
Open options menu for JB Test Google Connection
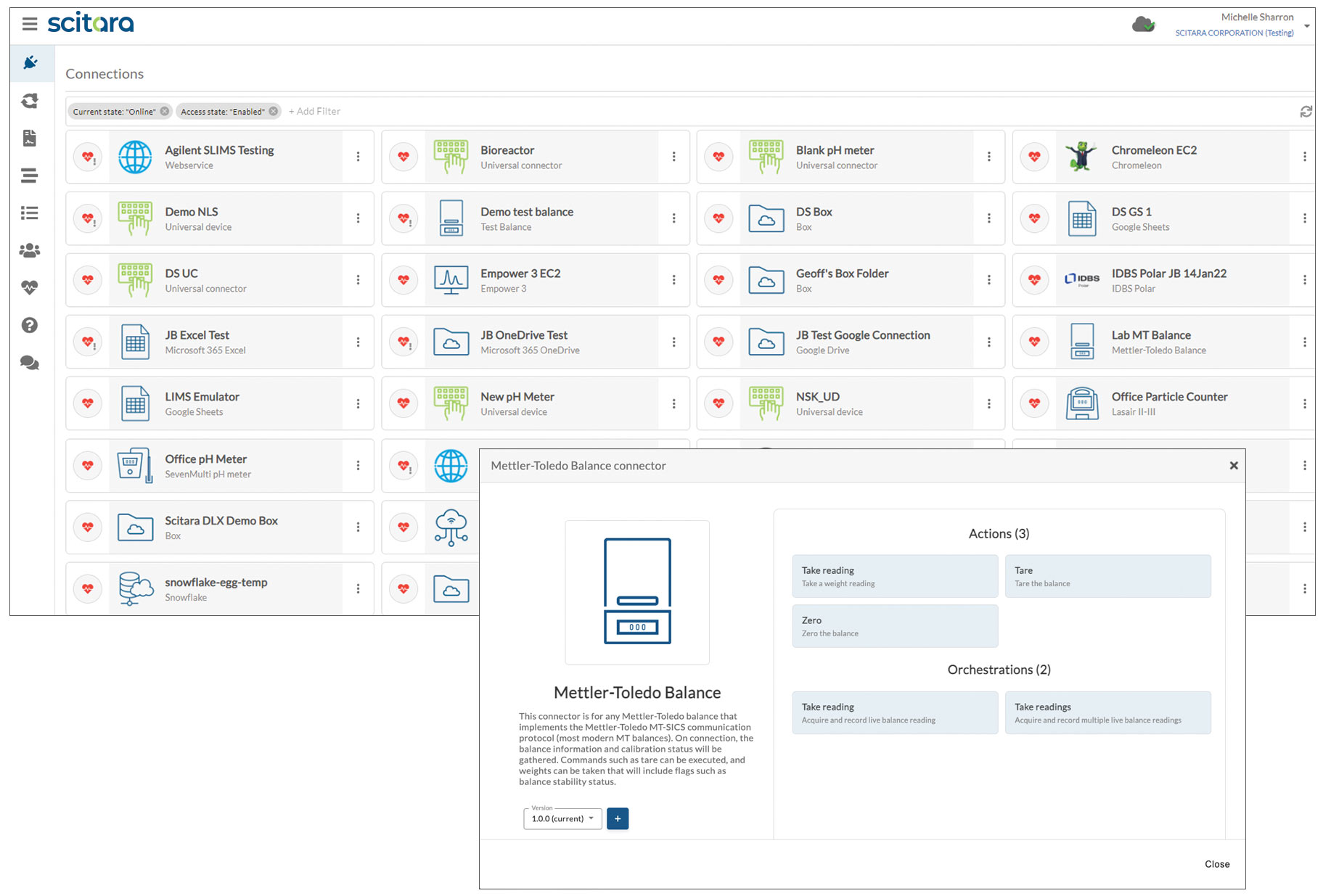[988, 342]
